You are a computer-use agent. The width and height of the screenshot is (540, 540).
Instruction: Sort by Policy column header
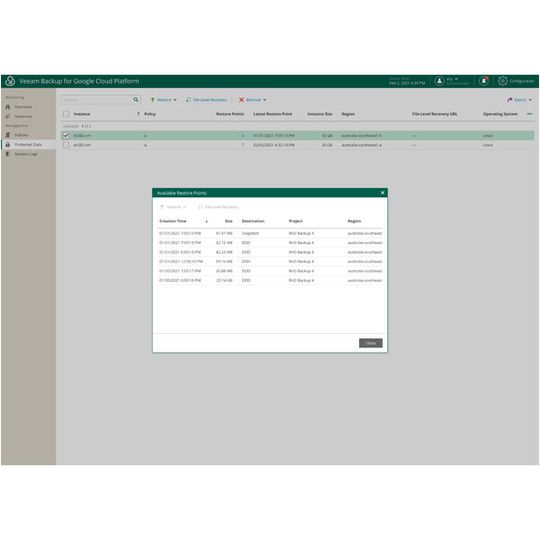pyautogui.click(x=150, y=114)
